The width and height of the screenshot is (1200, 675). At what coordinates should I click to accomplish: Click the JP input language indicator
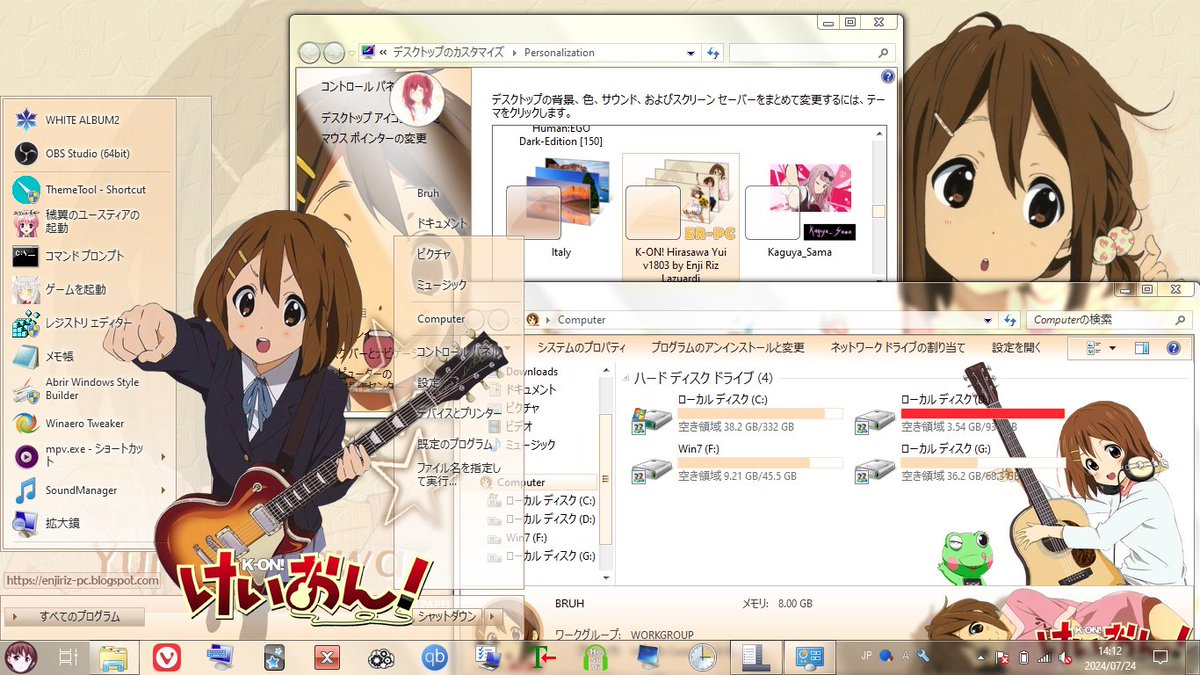coord(866,656)
